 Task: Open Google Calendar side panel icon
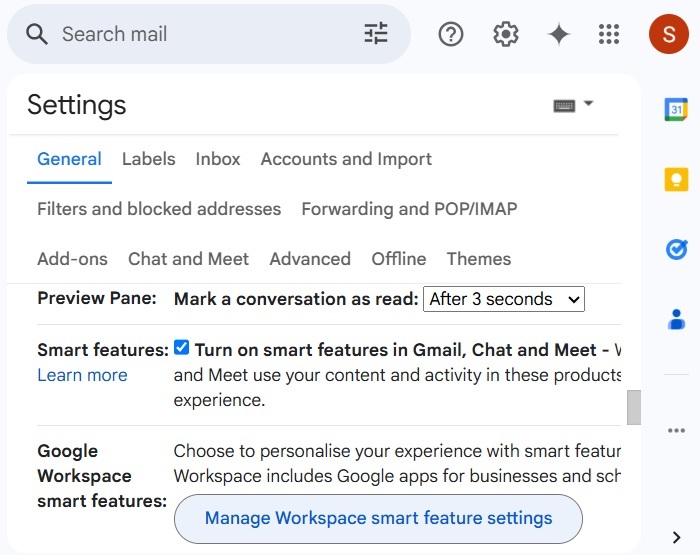tap(676, 109)
